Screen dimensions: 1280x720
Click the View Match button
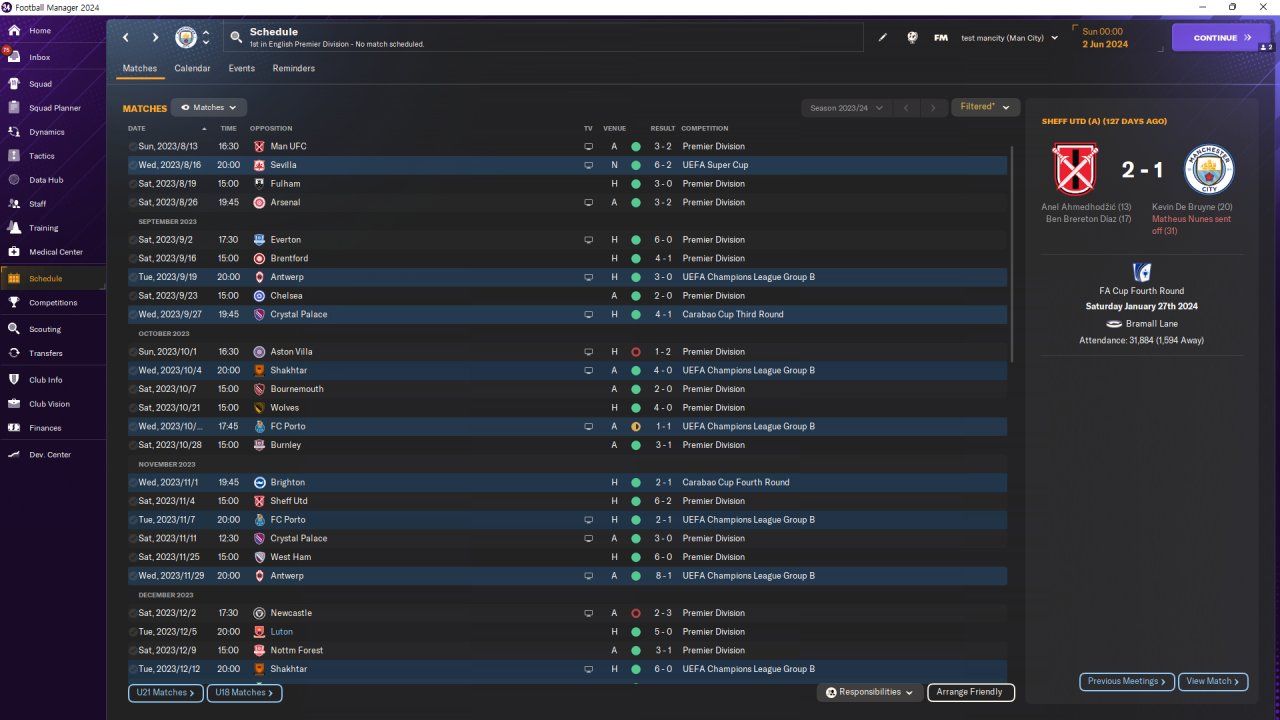[1213, 681]
